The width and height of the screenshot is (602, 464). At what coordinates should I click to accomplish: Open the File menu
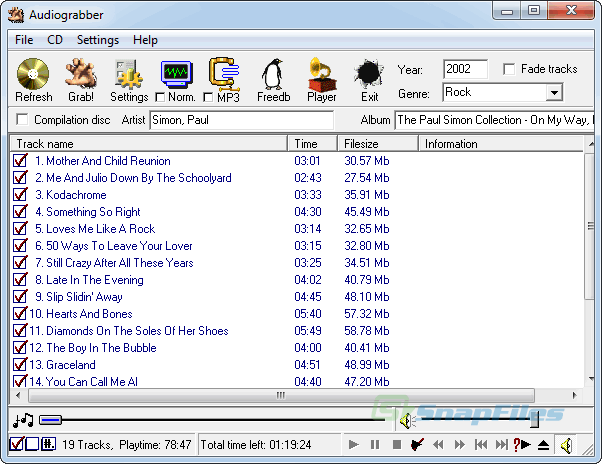(24, 40)
